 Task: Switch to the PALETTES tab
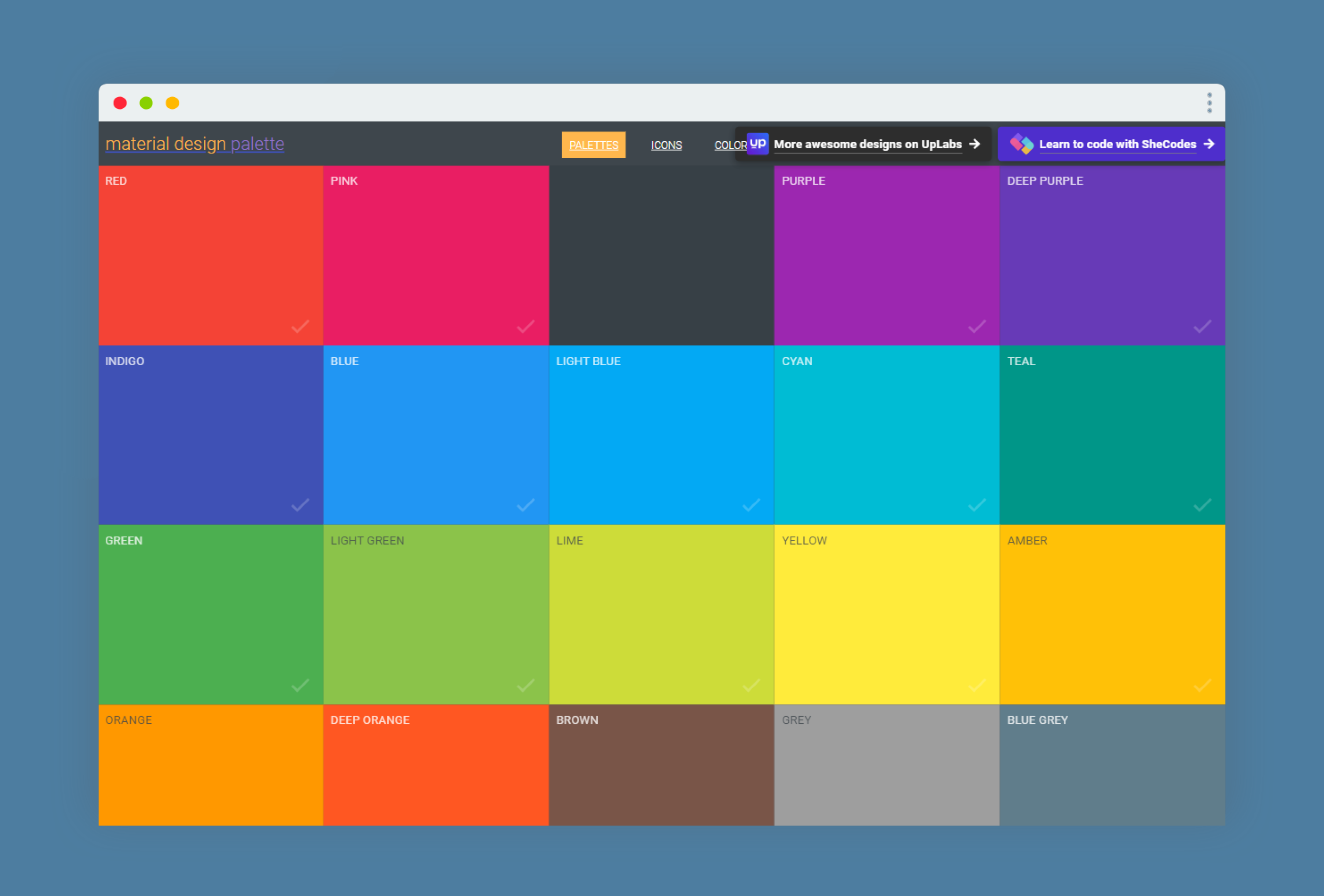[x=594, y=145]
